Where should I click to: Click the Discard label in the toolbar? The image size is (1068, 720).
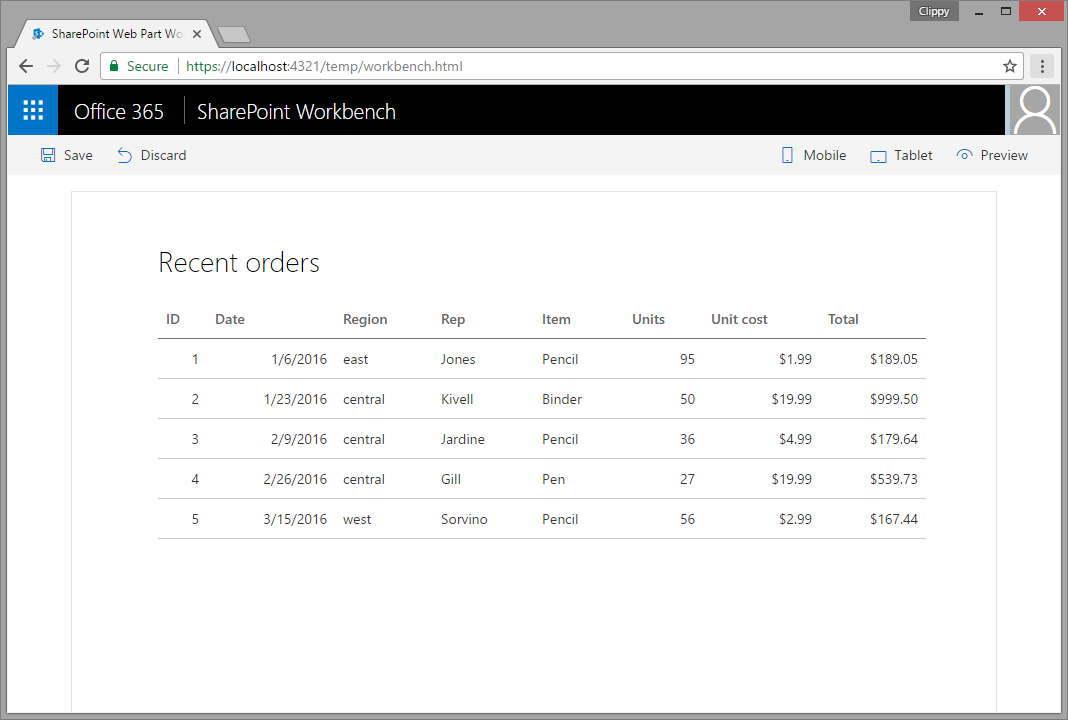point(163,155)
